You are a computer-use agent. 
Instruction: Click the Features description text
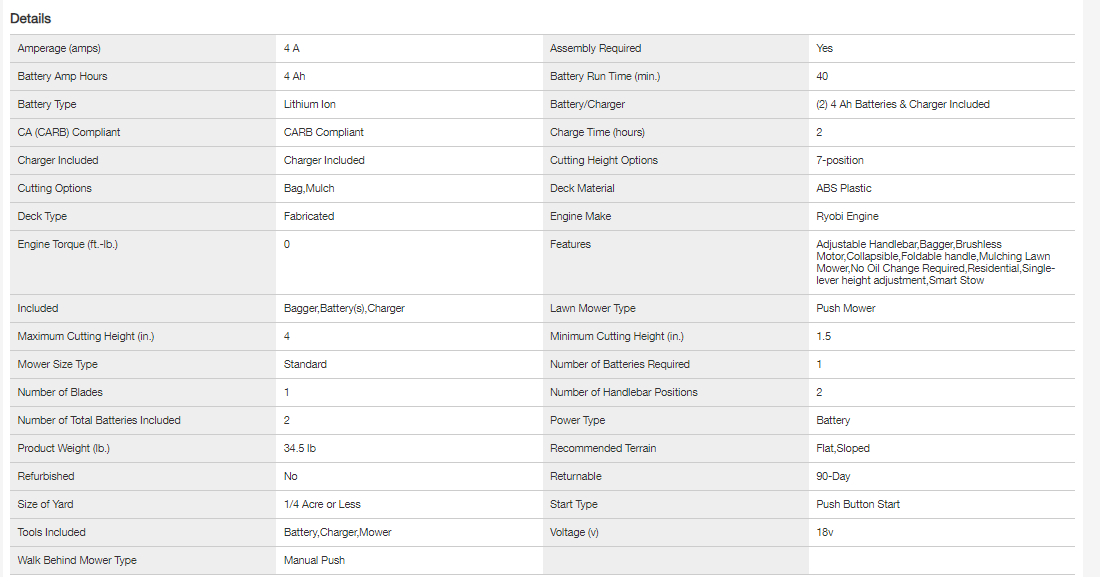(x=935, y=263)
